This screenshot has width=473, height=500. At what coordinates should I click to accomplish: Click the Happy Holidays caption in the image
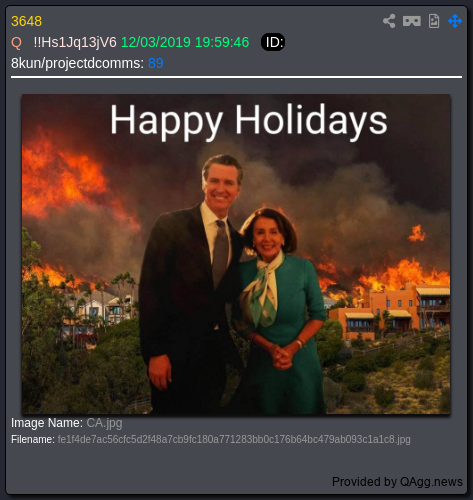(249, 120)
